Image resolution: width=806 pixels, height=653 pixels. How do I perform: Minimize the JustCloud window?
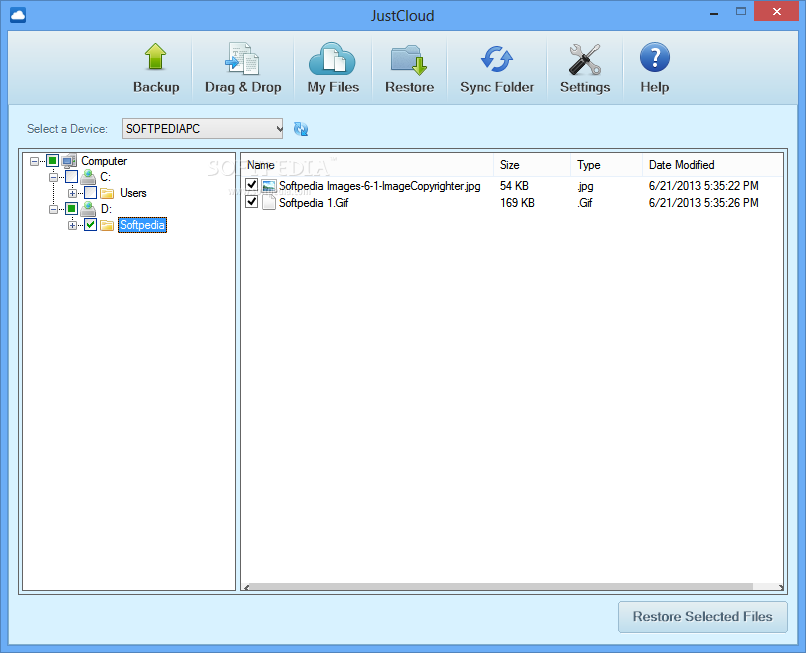coord(713,12)
